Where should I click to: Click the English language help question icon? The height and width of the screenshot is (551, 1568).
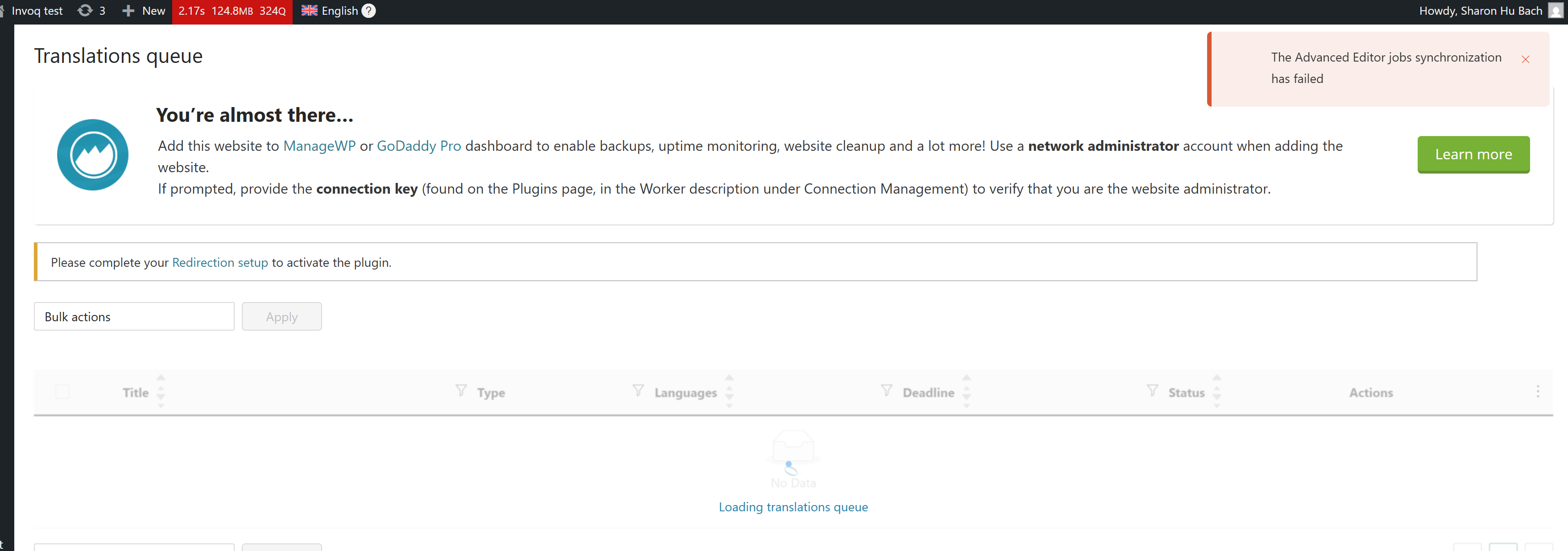tap(368, 11)
